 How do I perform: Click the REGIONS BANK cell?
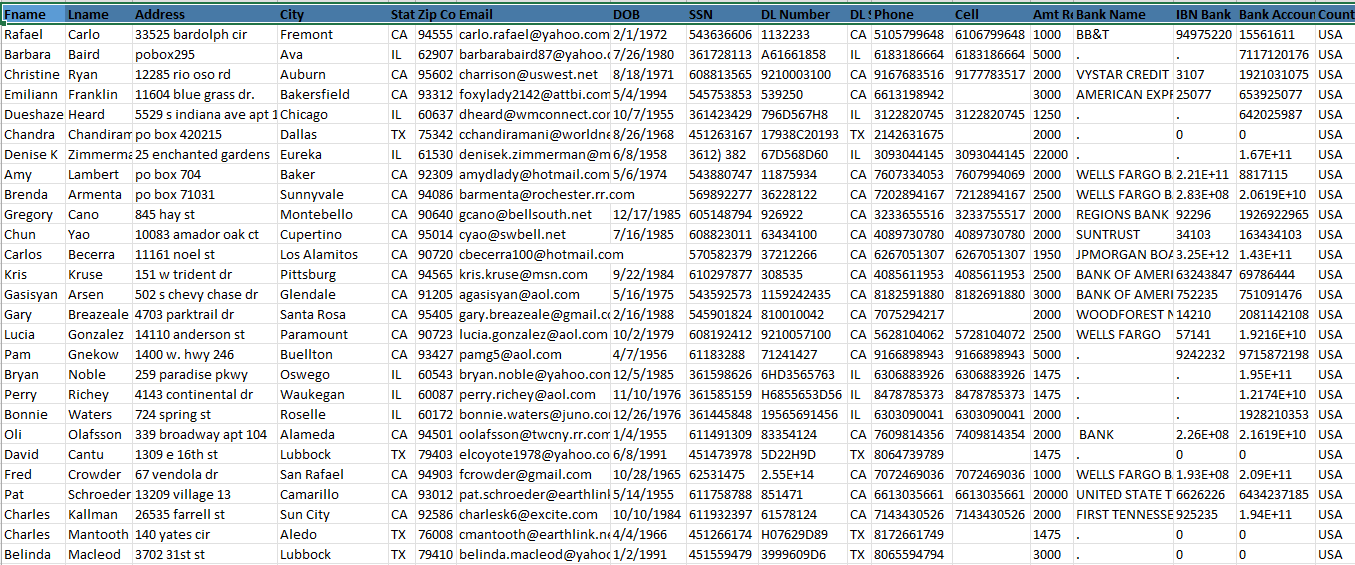[1122, 215]
